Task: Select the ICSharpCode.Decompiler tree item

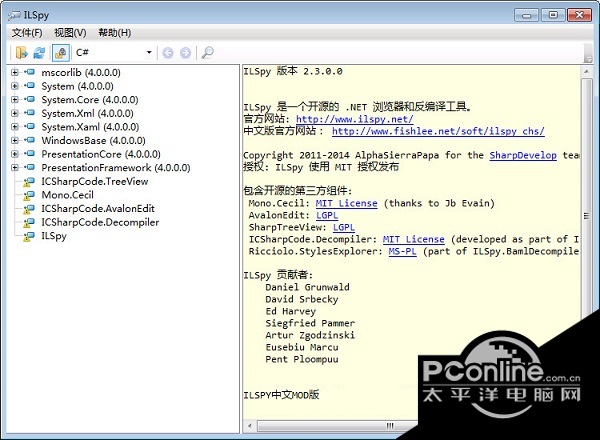Action: (x=100, y=222)
